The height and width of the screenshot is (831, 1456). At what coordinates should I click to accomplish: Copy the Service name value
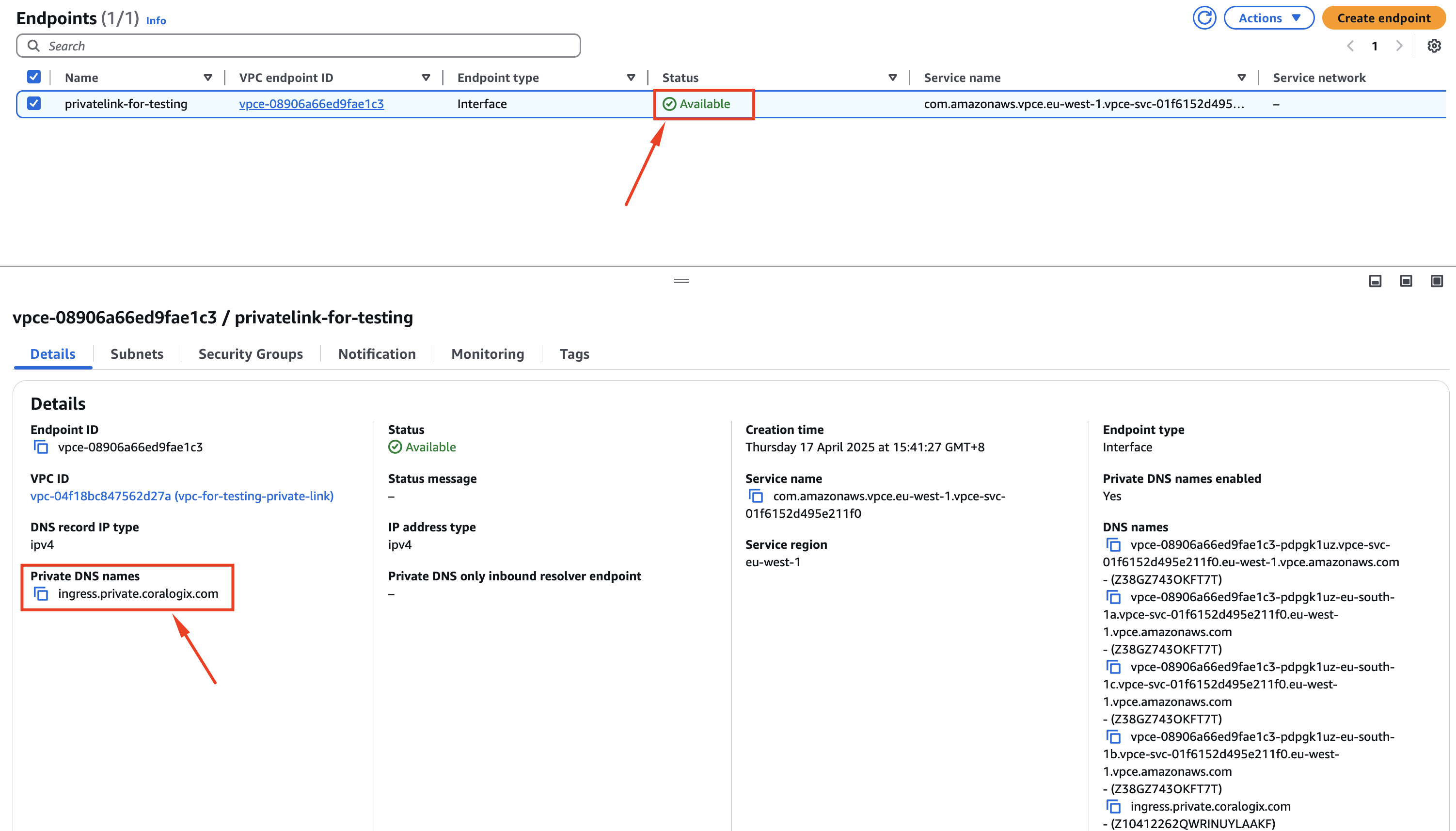click(x=756, y=496)
